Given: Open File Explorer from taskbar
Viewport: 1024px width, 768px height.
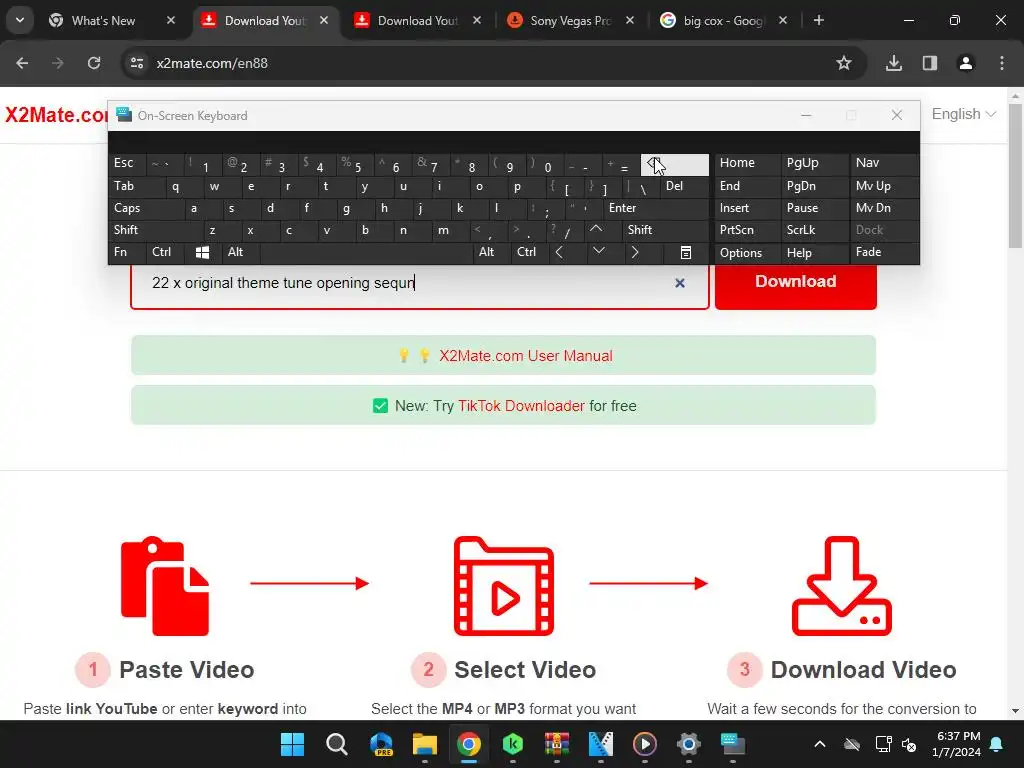Looking at the screenshot, I should [424, 744].
